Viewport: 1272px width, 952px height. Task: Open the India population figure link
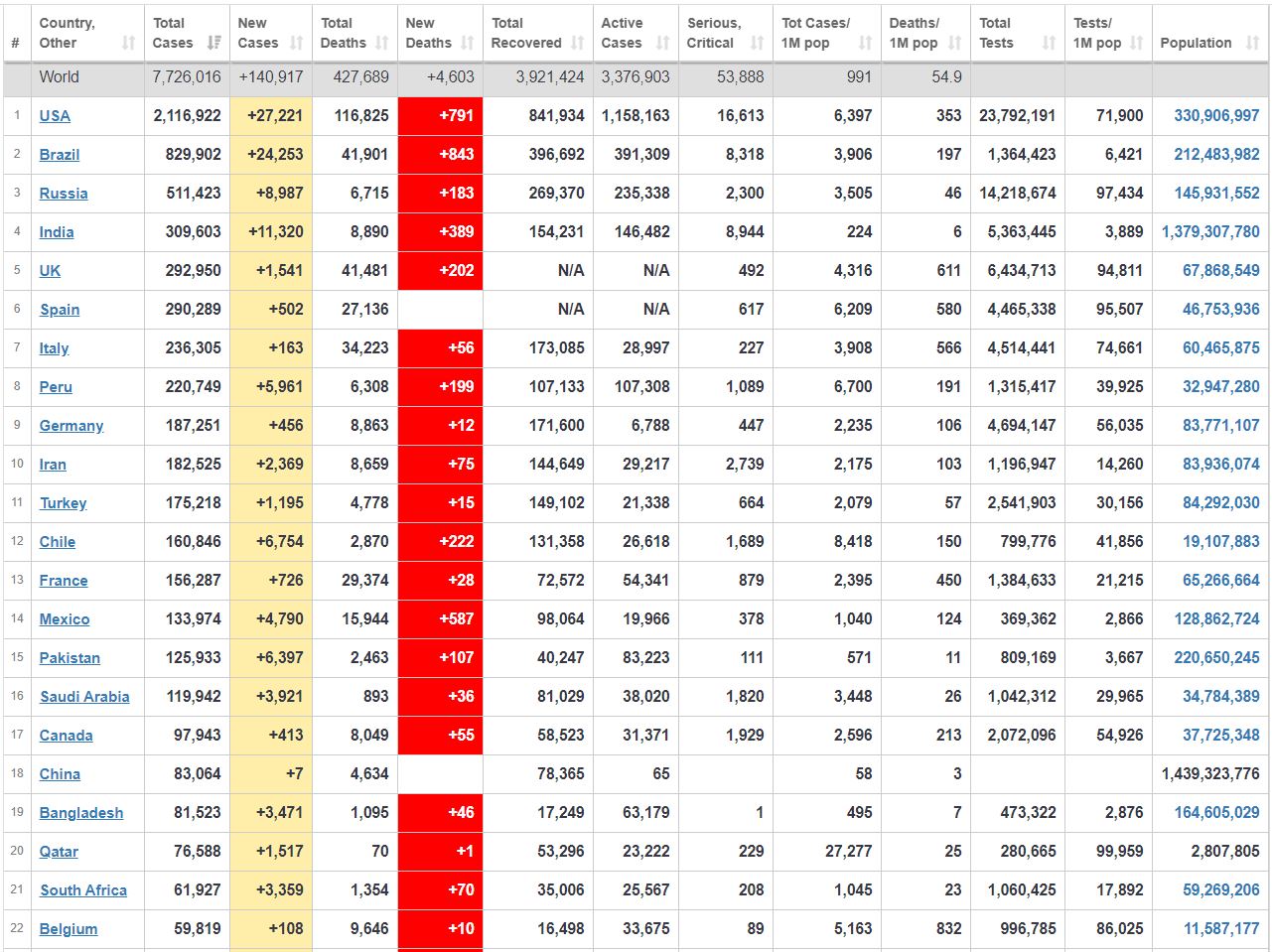pos(1210,232)
